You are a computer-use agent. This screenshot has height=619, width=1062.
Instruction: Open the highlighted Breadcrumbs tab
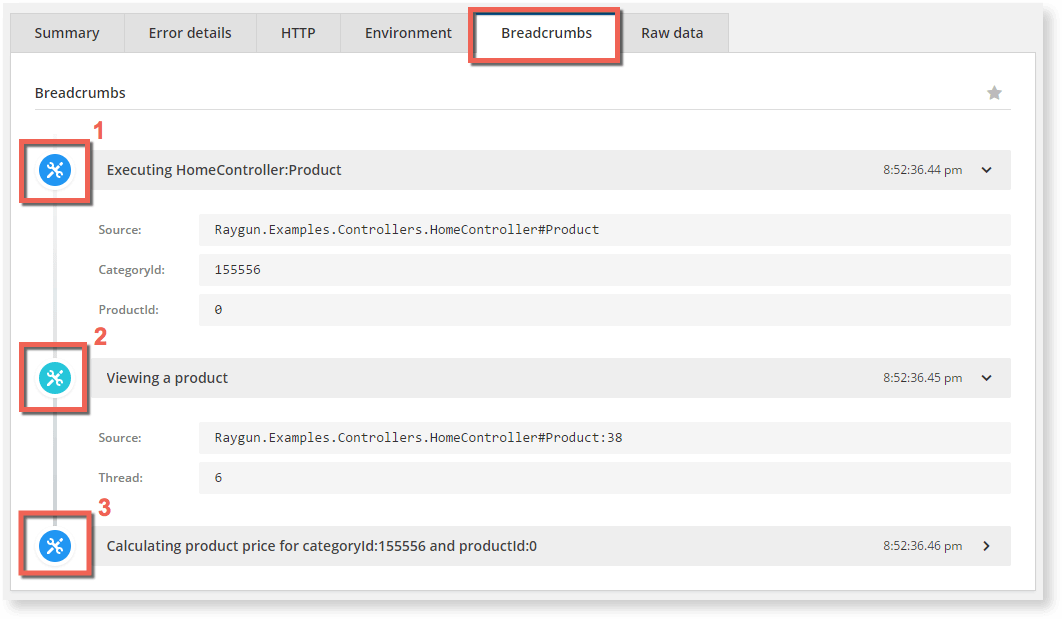tap(545, 32)
